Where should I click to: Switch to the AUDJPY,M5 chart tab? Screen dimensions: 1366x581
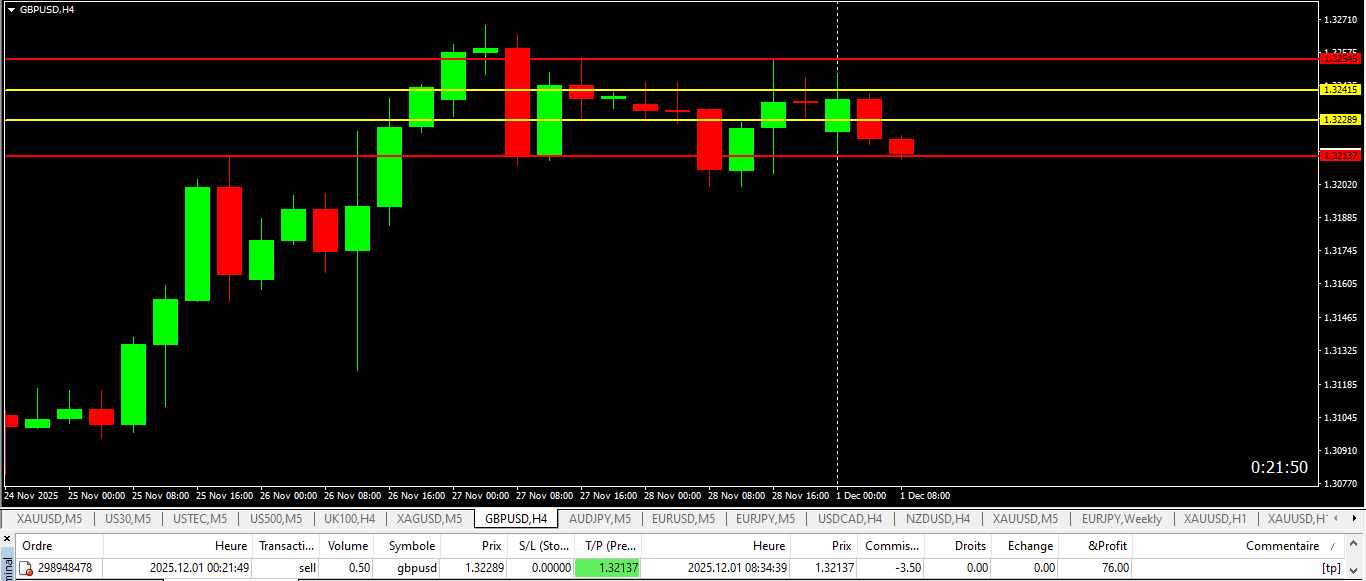point(600,519)
